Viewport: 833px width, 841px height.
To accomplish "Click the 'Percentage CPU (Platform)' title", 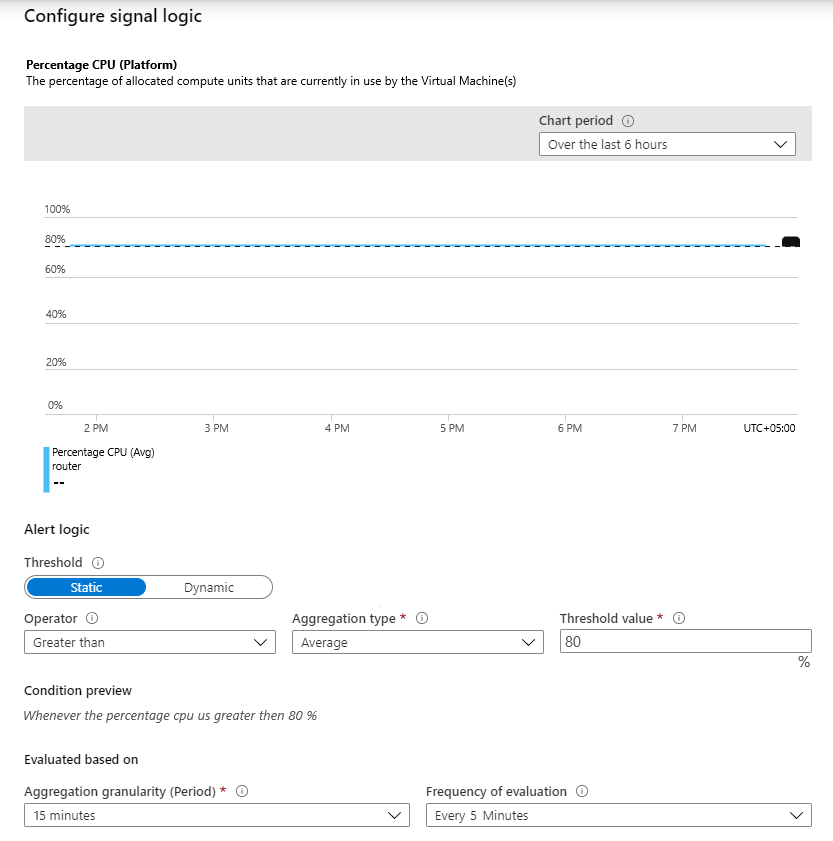I will pos(101,65).
